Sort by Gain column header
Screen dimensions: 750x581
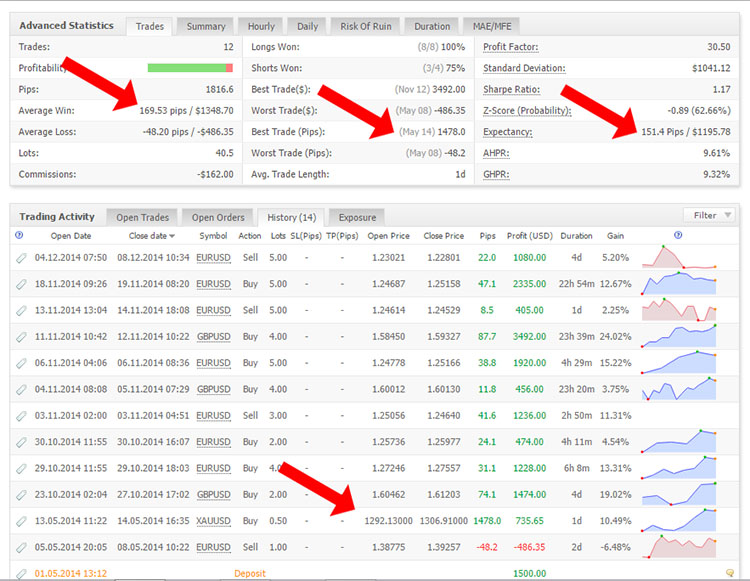point(616,236)
